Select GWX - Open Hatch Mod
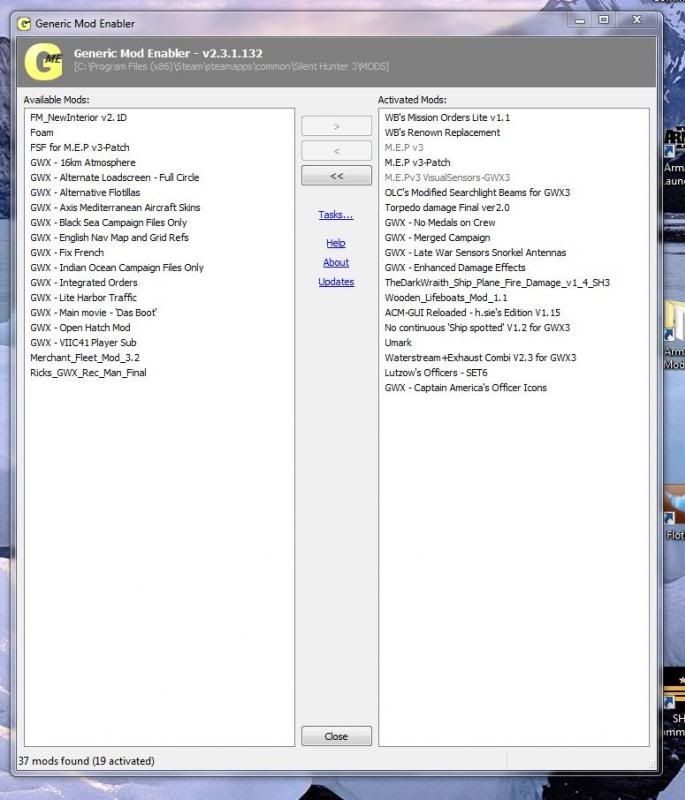Viewport: 685px width, 800px height. coord(80,328)
